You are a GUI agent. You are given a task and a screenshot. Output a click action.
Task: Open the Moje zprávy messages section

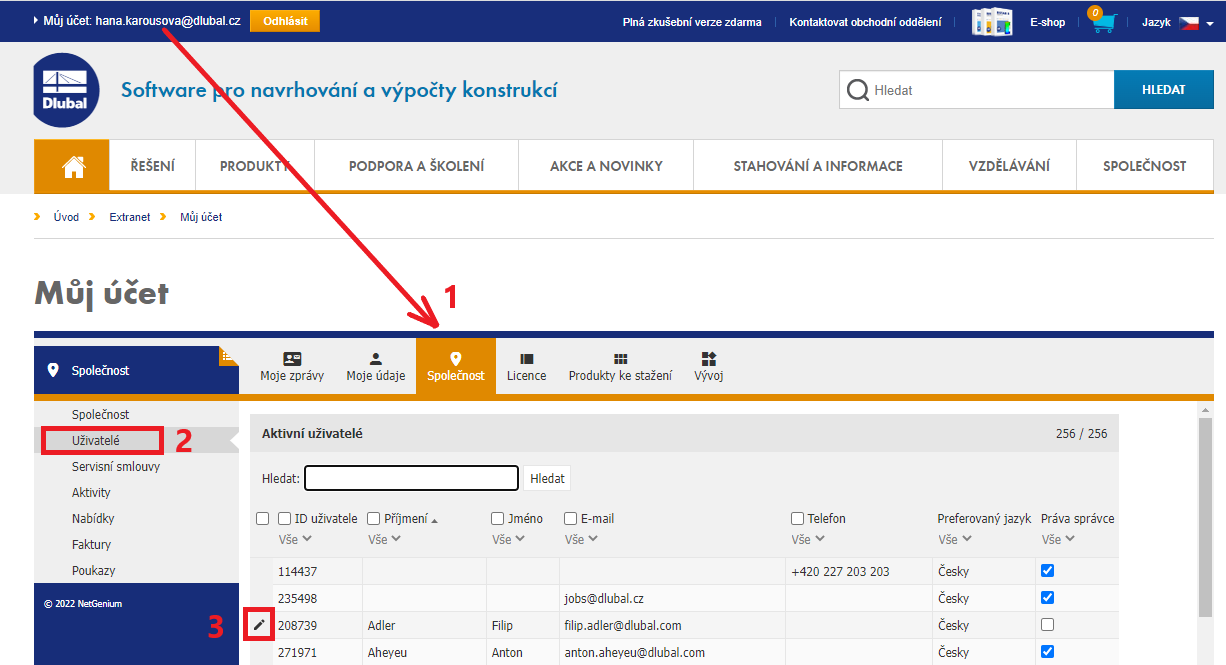[291, 366]
